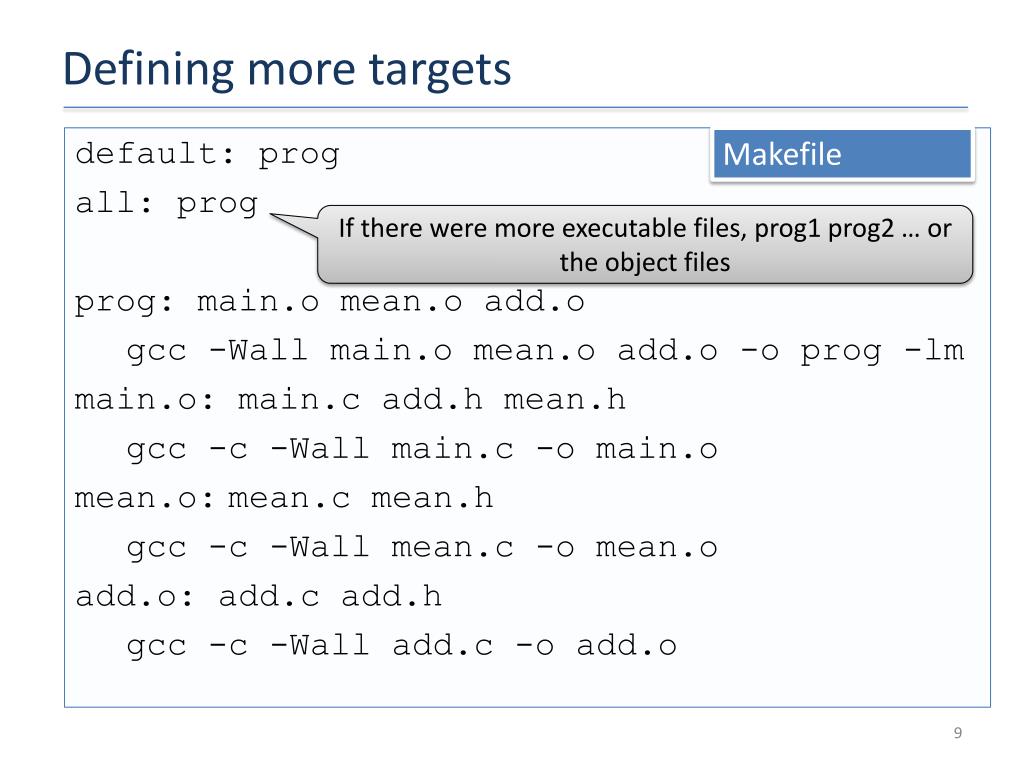The image size is (1024, 768).
Task: Select the 'prog: main.o mean.o add.o' line
Action: (x=329, y=302)
